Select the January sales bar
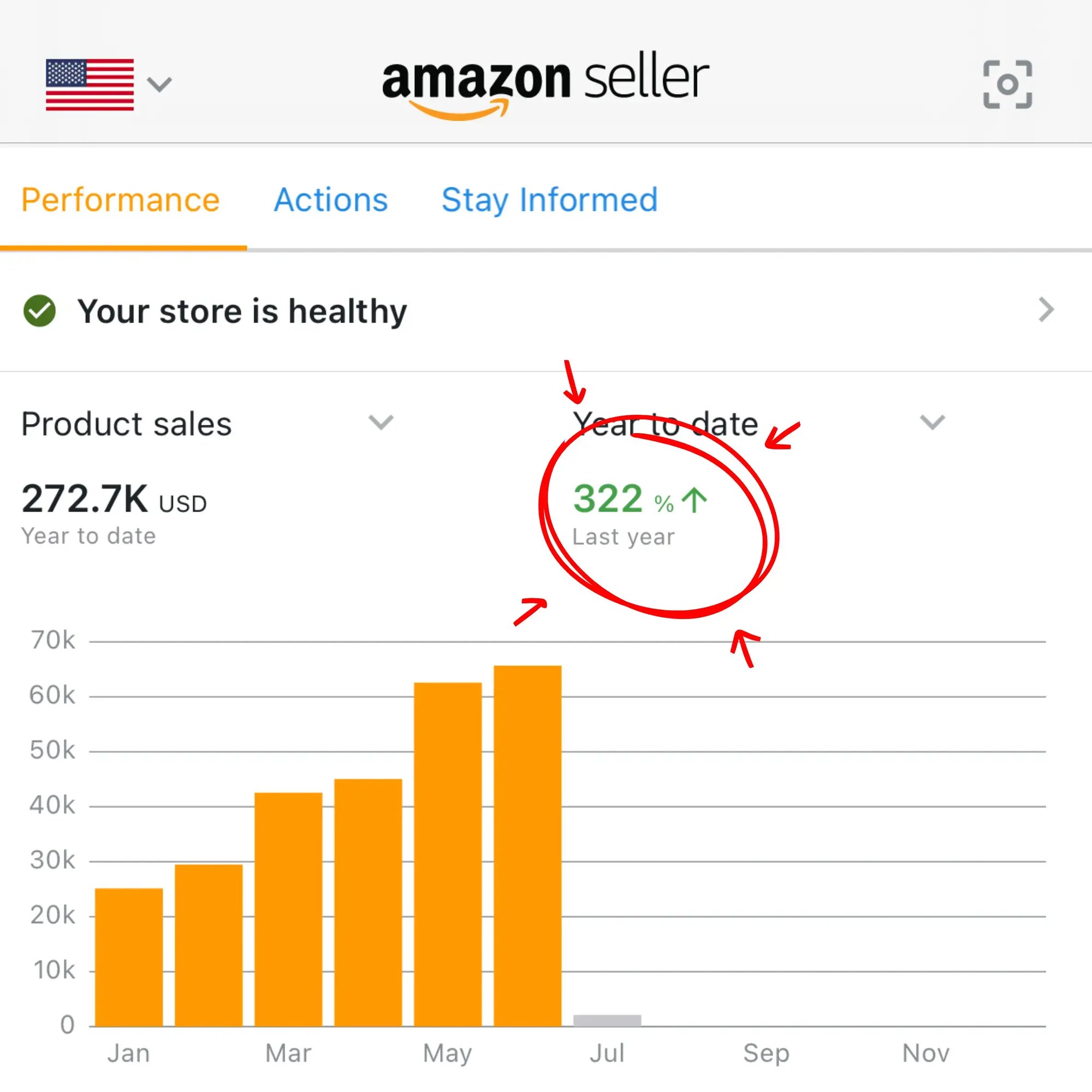This screenshot has height=1092, width=1092. (x=129, y=957)
